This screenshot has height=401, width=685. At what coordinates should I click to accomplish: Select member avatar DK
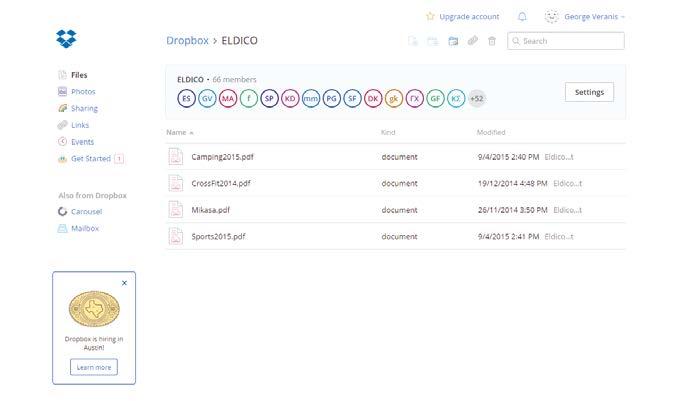[373, 98]
